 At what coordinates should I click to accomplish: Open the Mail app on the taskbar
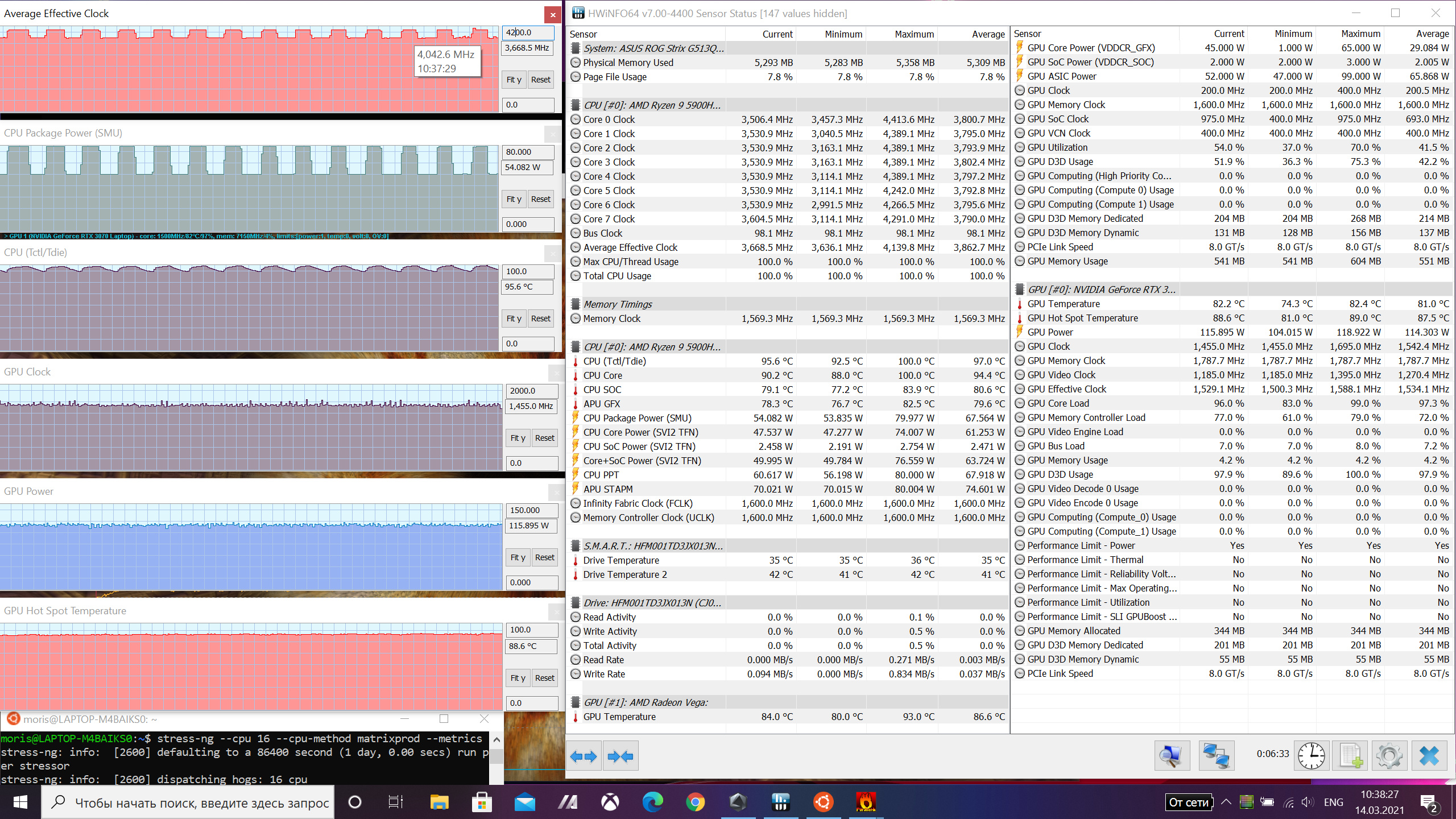[524, 803]
